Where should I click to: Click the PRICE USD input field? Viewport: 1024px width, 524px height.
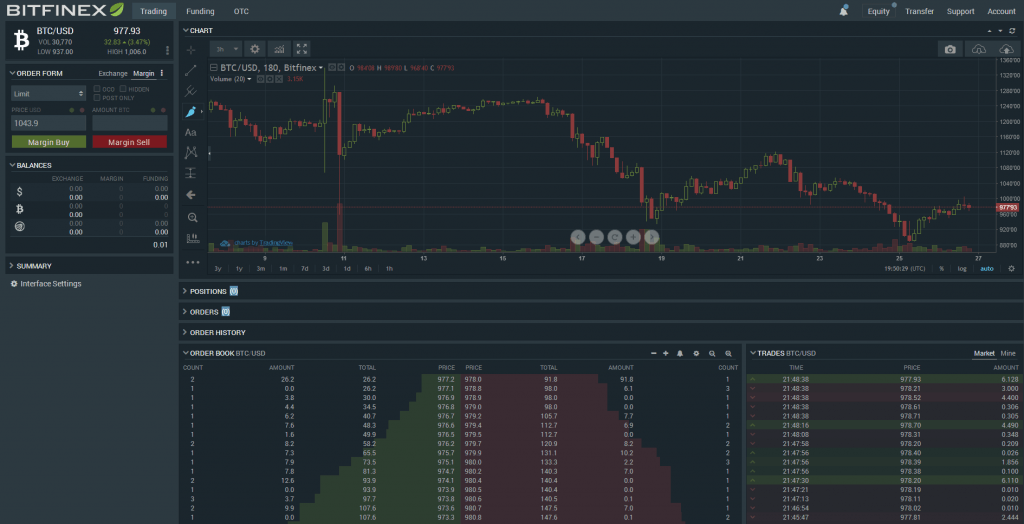click(49, 123)
